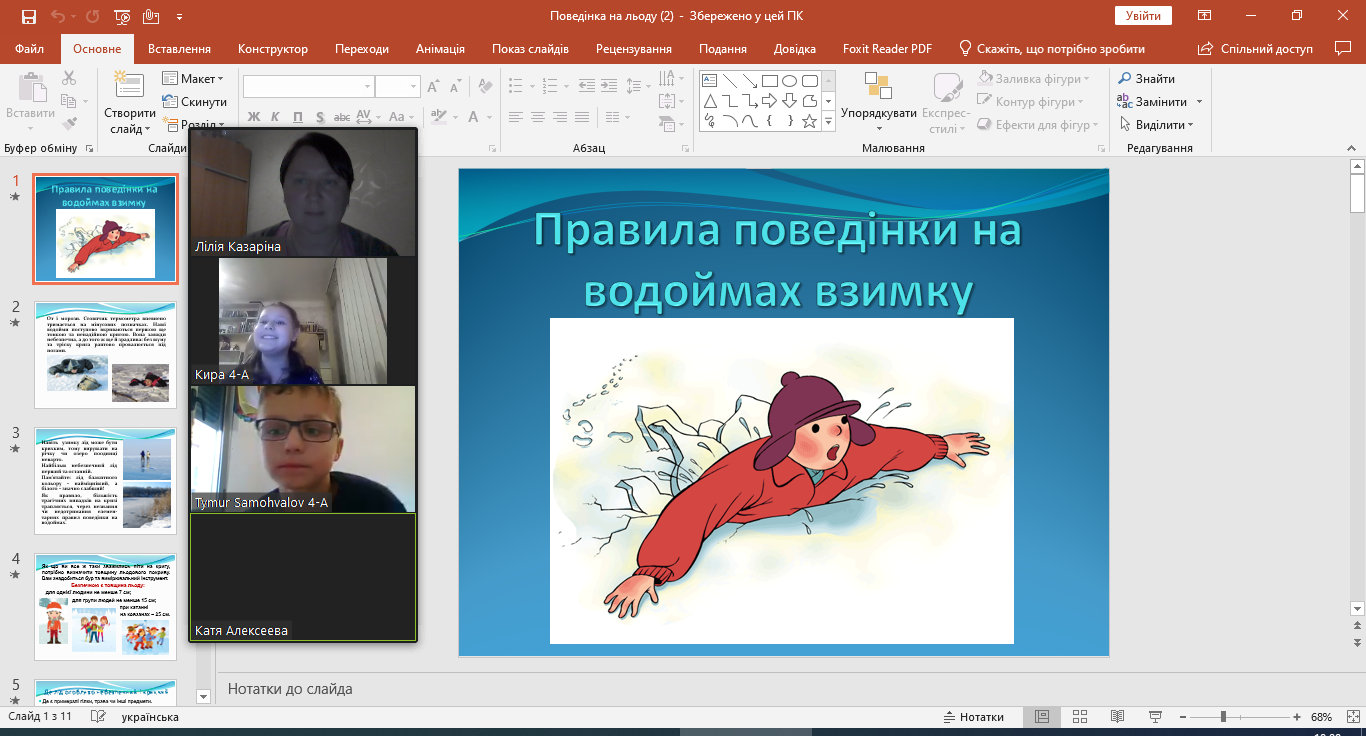Switch to Normal view icon in status bar
1366x736 pixels.
point(1042,717)
